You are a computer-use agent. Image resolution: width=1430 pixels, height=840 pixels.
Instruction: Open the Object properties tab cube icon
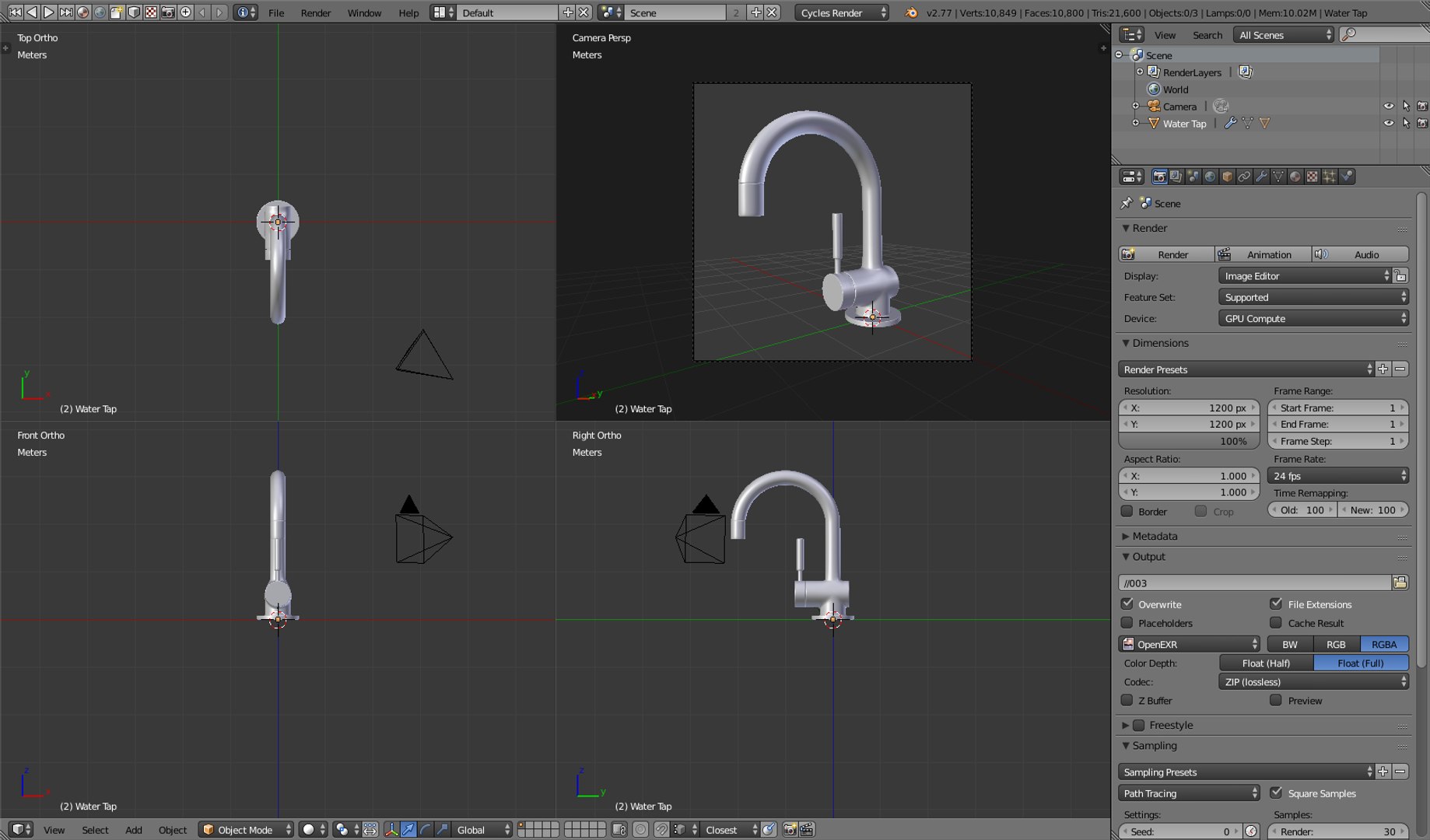coord(1227,177)
